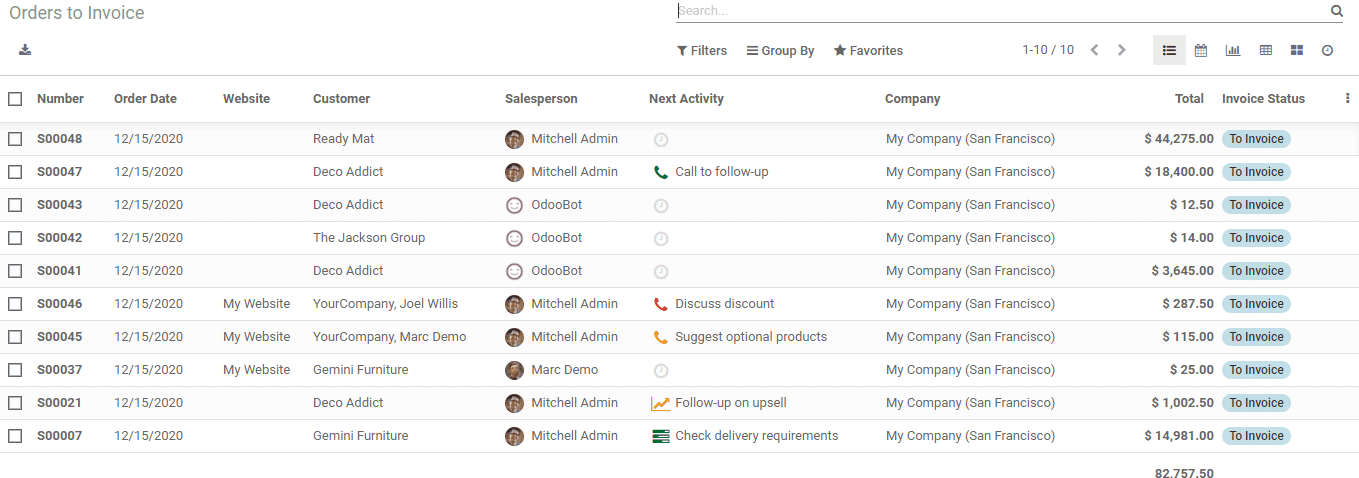Open the Favorites dropdown

868,51
